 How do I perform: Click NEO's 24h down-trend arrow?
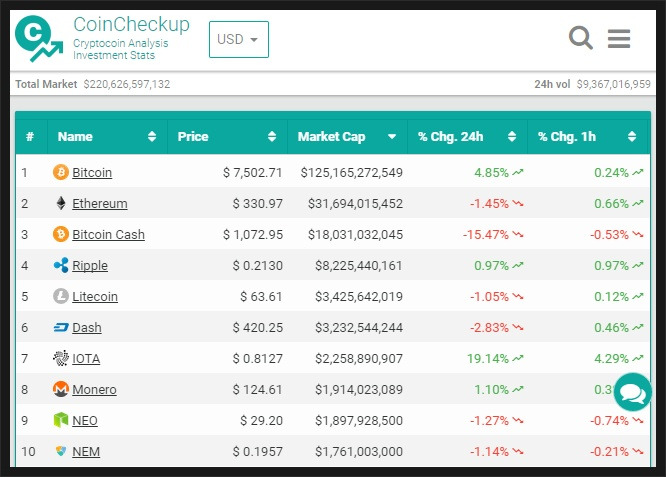[x=518, y=420]
